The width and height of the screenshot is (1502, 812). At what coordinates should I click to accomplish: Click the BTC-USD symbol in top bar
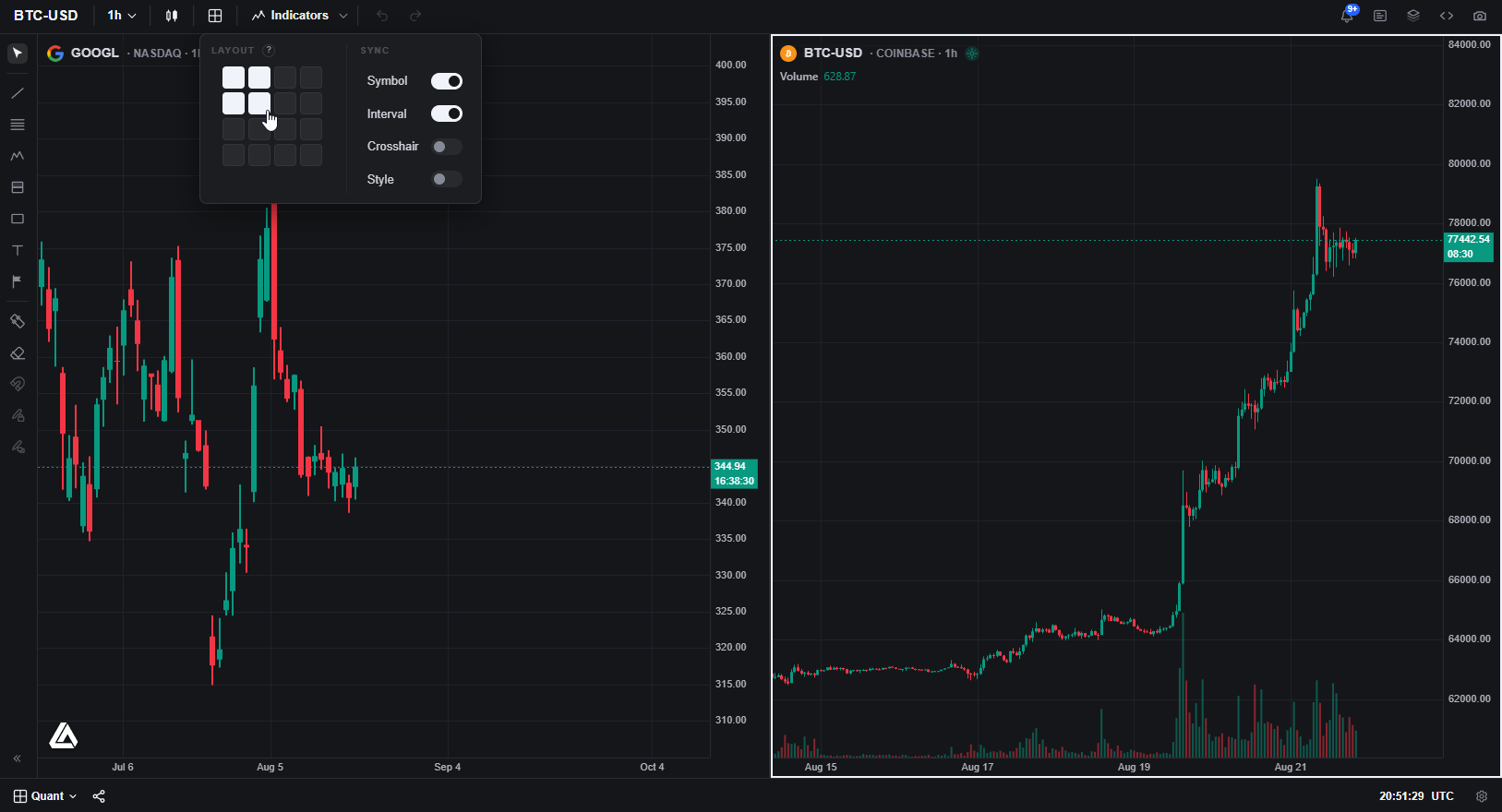[46, 16]
